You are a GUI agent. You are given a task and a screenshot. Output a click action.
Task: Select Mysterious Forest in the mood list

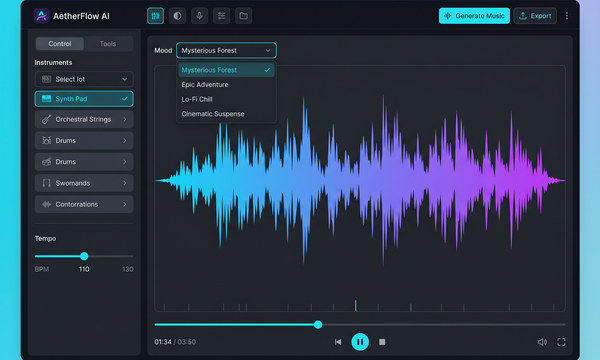click(226, 70)
